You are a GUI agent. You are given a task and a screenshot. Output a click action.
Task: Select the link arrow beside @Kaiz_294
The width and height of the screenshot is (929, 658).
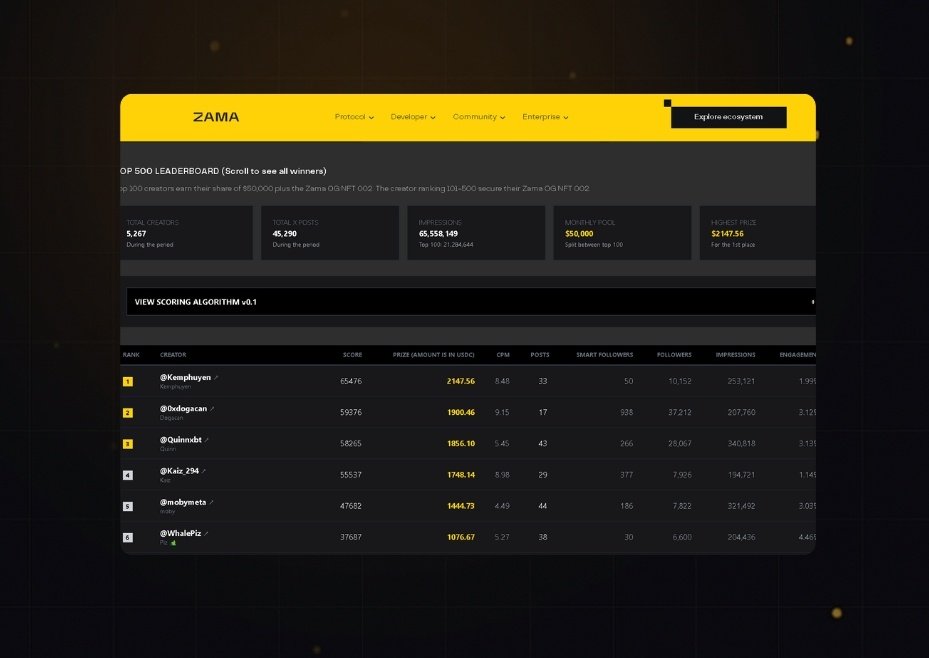204,471
